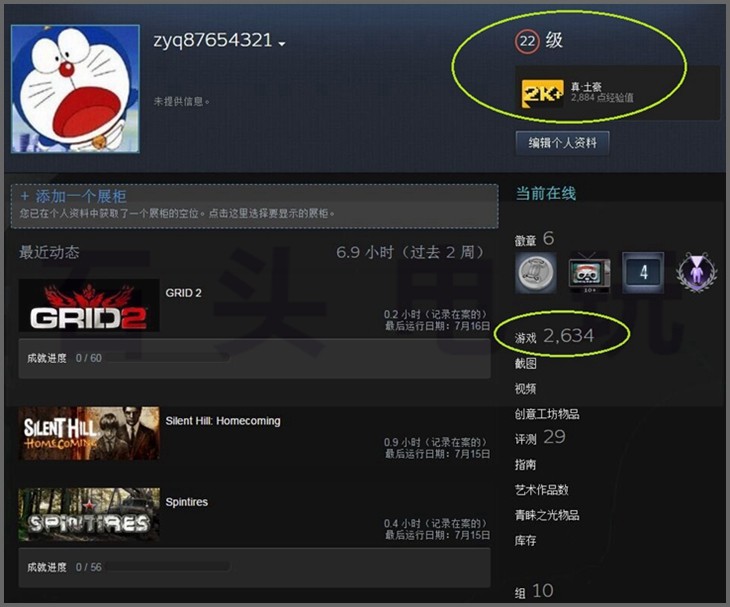Open the username dropdown arrow next to zyq87654321
This screenshot has width=730, height=607.
pyautogui.click(x=281, y=44)
